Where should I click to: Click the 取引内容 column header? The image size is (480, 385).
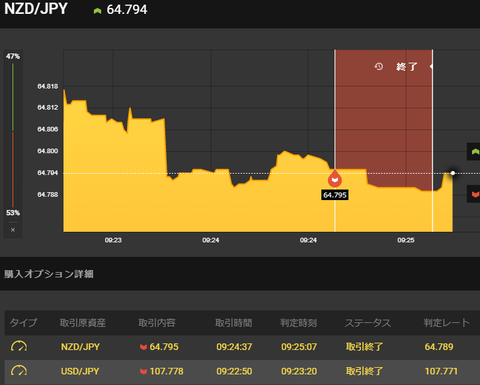pos(157,323)
